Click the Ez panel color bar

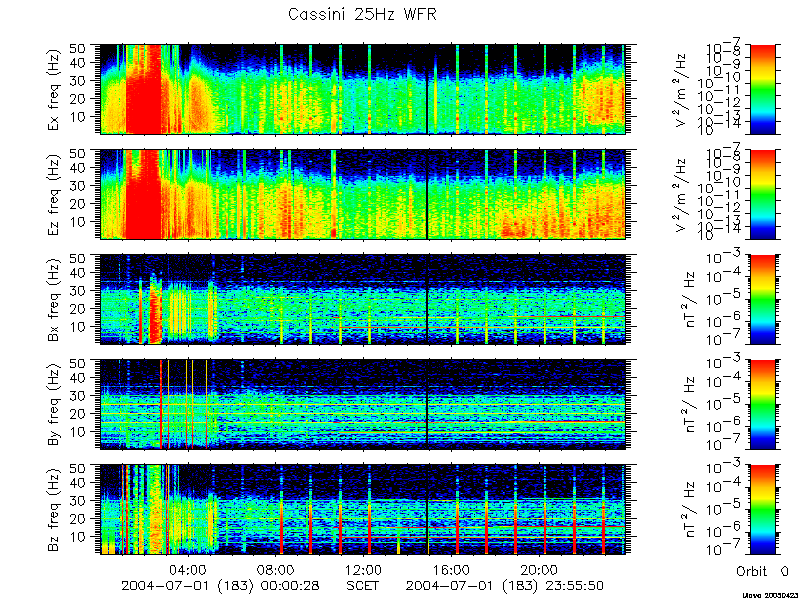click(762, 194)
